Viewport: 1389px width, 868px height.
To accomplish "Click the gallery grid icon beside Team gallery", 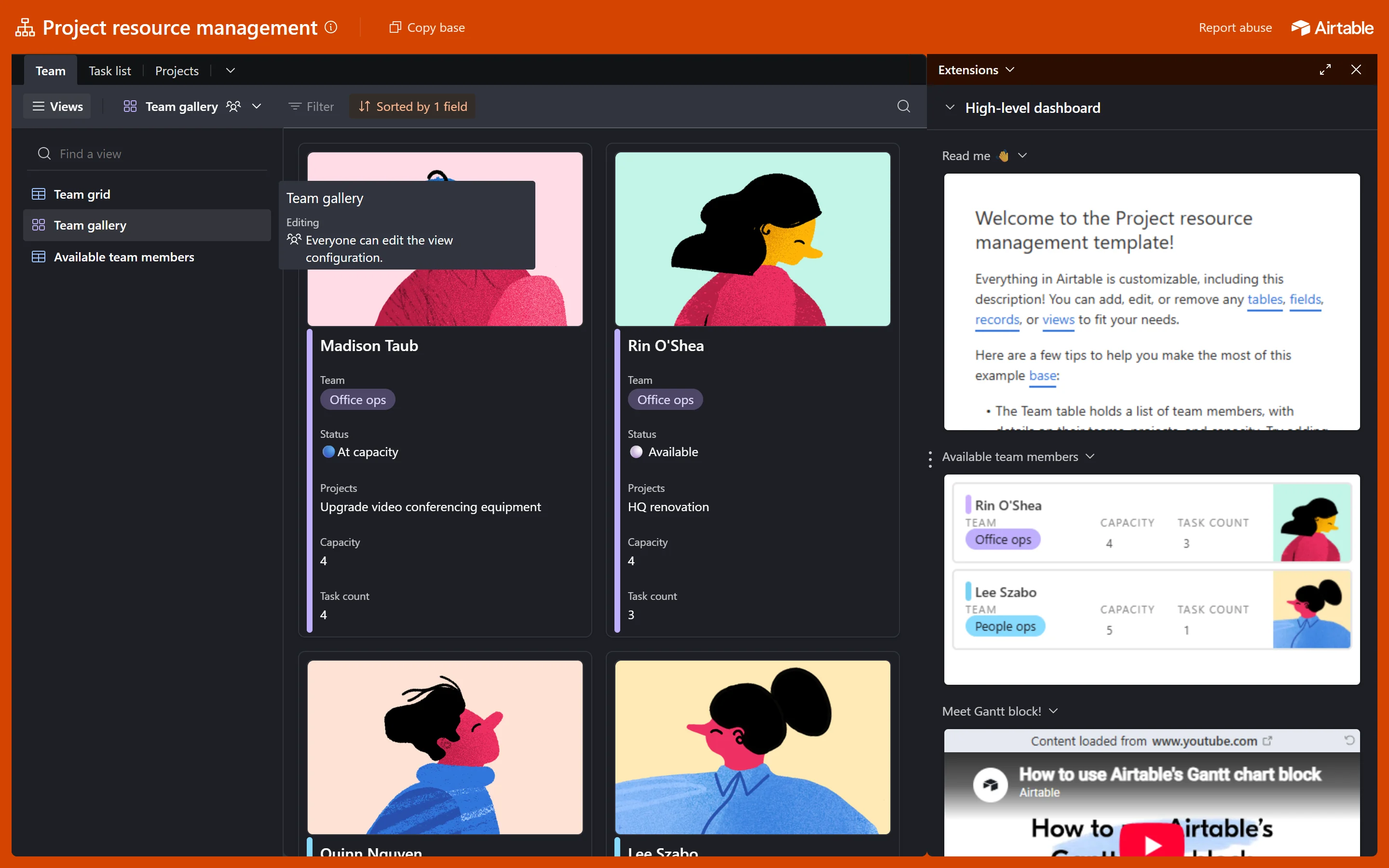I will [x=130, y=106].
